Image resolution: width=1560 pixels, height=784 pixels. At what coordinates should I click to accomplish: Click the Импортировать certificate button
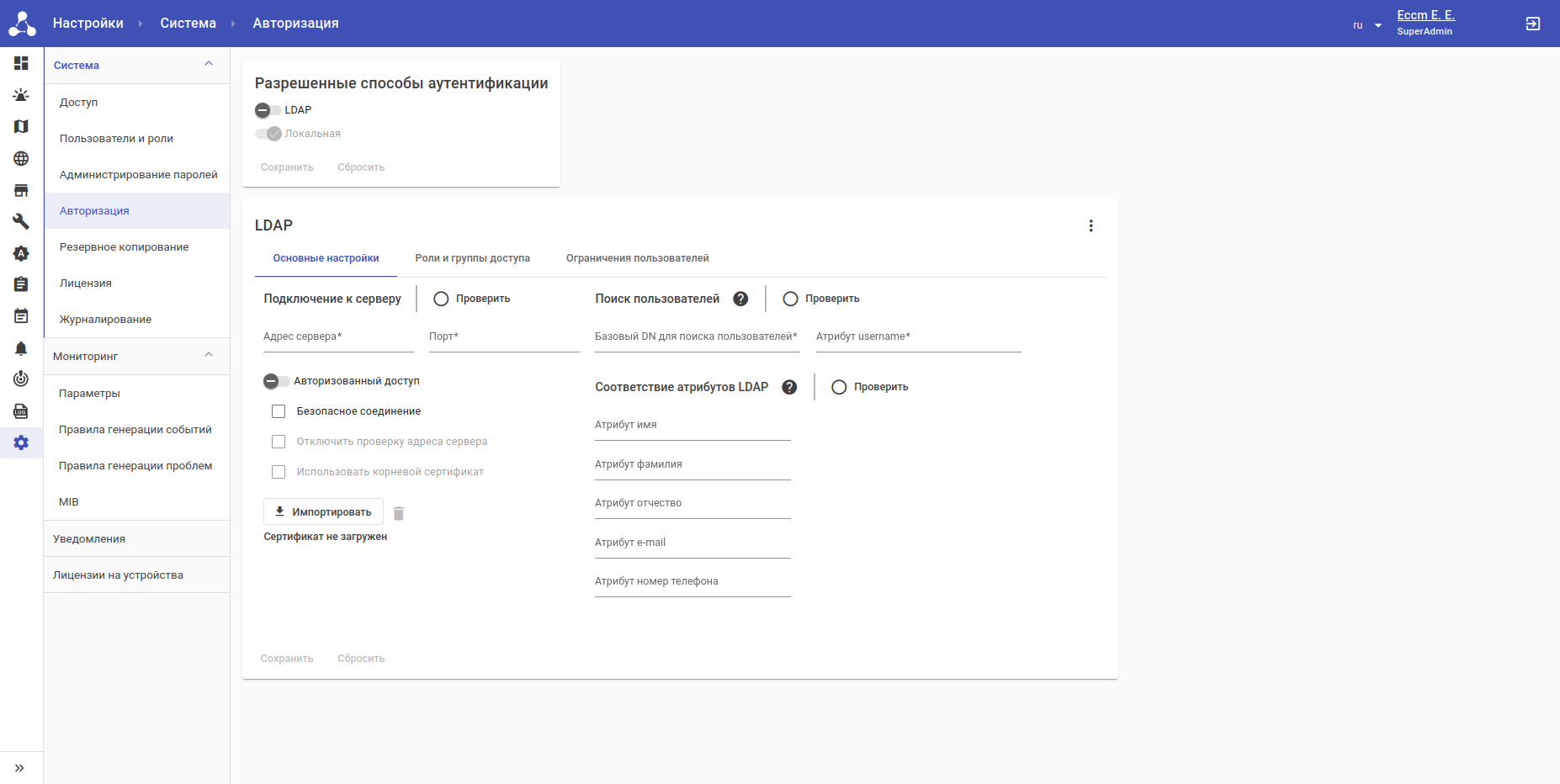323,511
